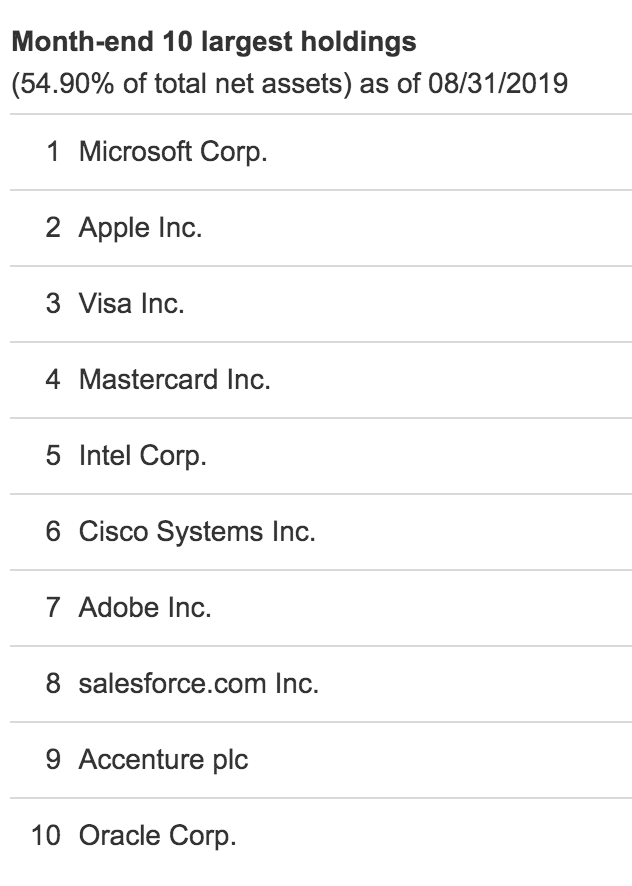Select Apple Inc. in the holdings list
This screenshot has width=632, height=886.
click(321, 228)
